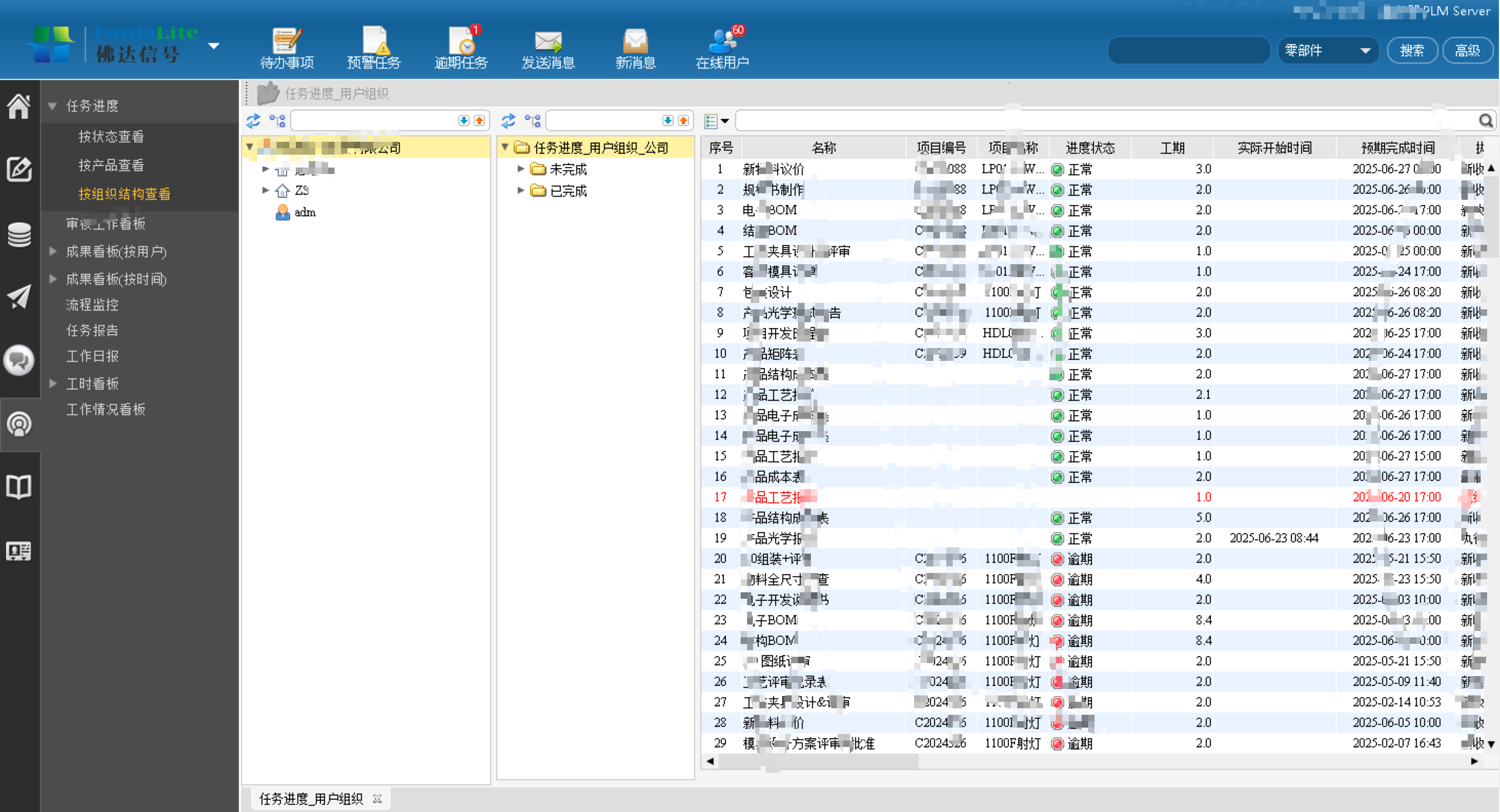
Task: Click the database stack sidebar icon
Action: point(19,235)
